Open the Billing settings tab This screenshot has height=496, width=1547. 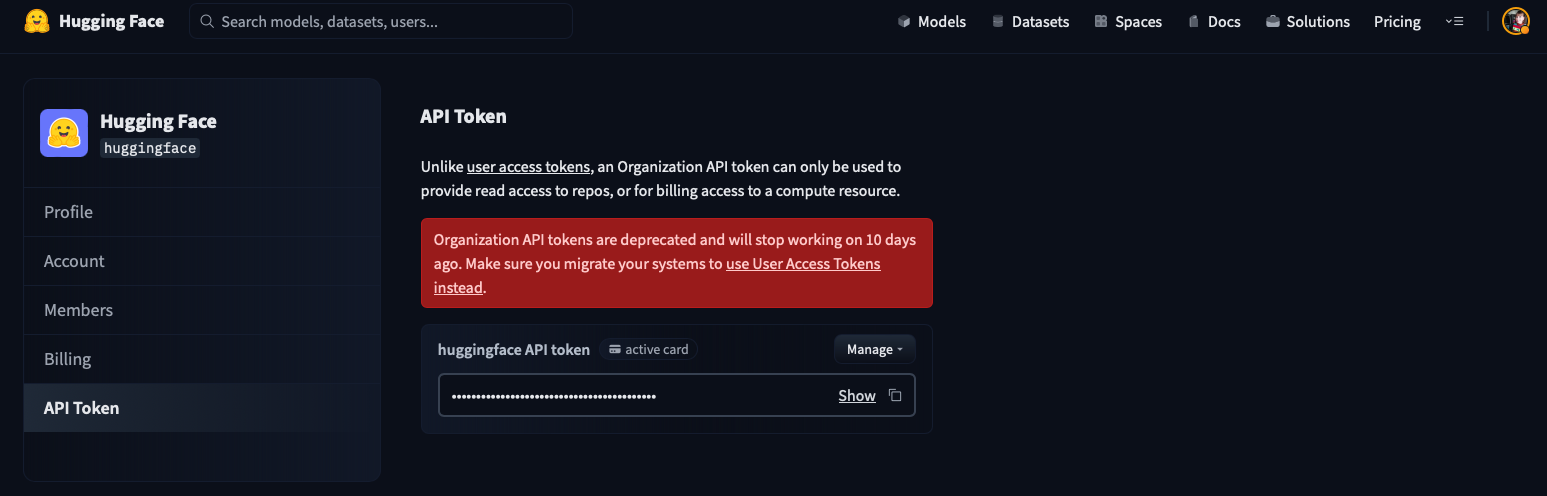click(x=67, y=359)
